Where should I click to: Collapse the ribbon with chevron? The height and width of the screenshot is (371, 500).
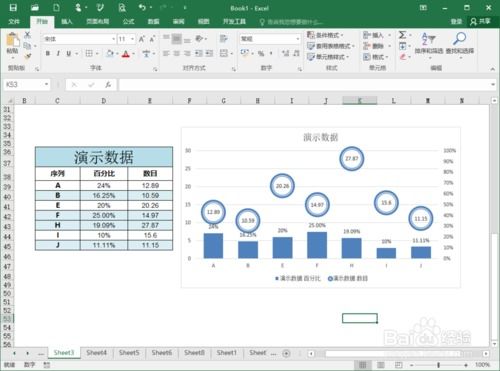(x=493, y=69)
